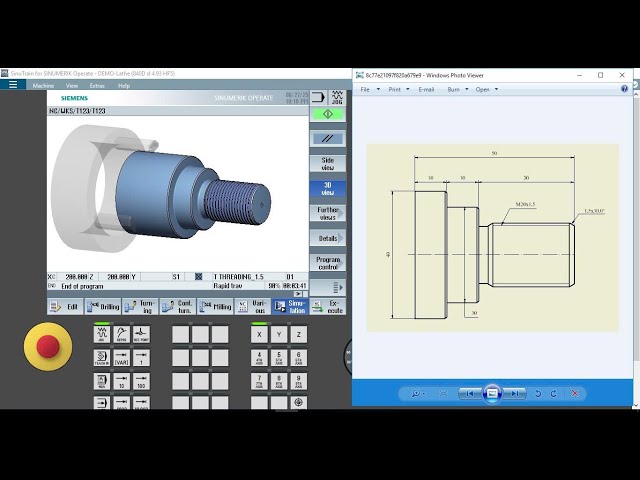Select the 8th axis key
The height and width of the screenshot is (480, 640).
(x=279, y=381)
